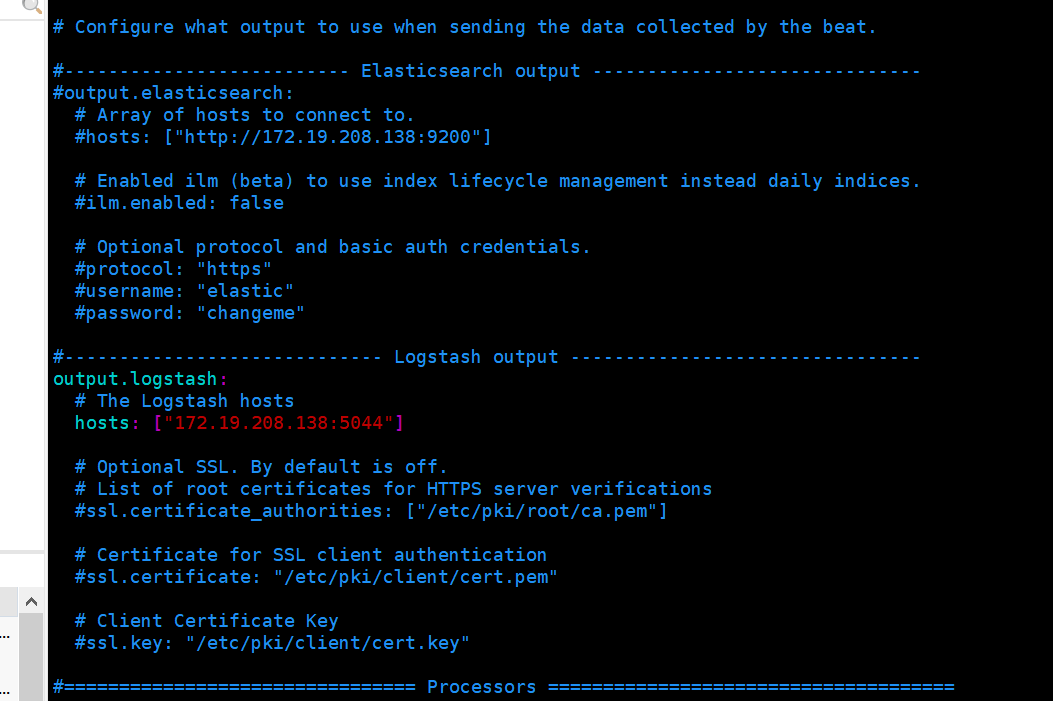This screenshot has height=701, width=1053.
Task: Click the Logstash output section header
Action: click(476, 357)
